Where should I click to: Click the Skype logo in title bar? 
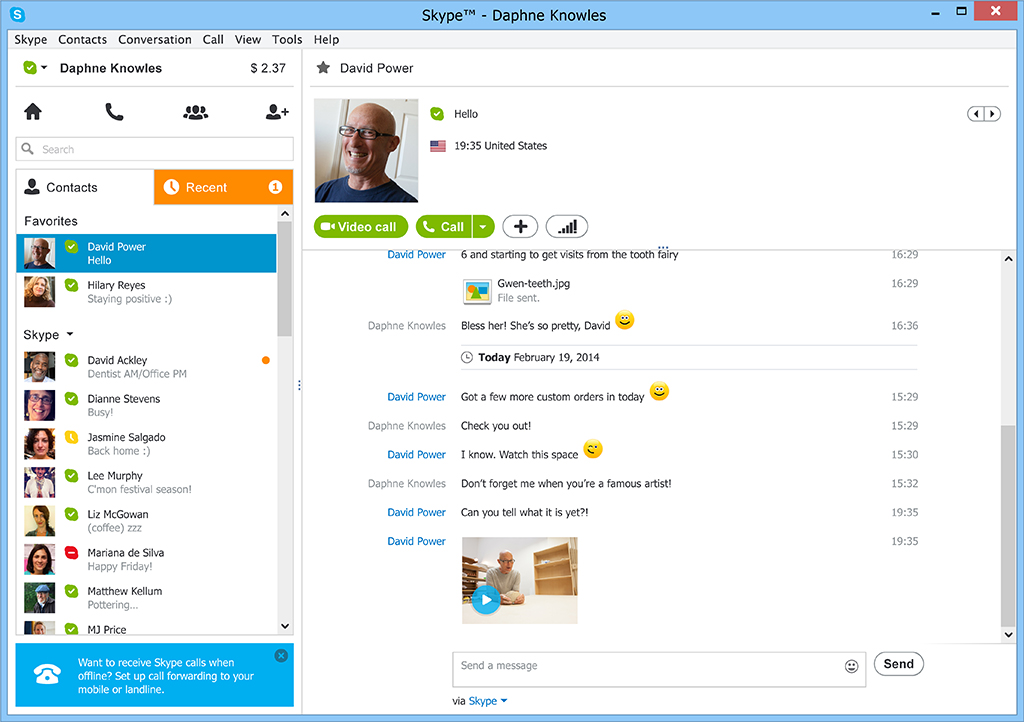point(17,14)
